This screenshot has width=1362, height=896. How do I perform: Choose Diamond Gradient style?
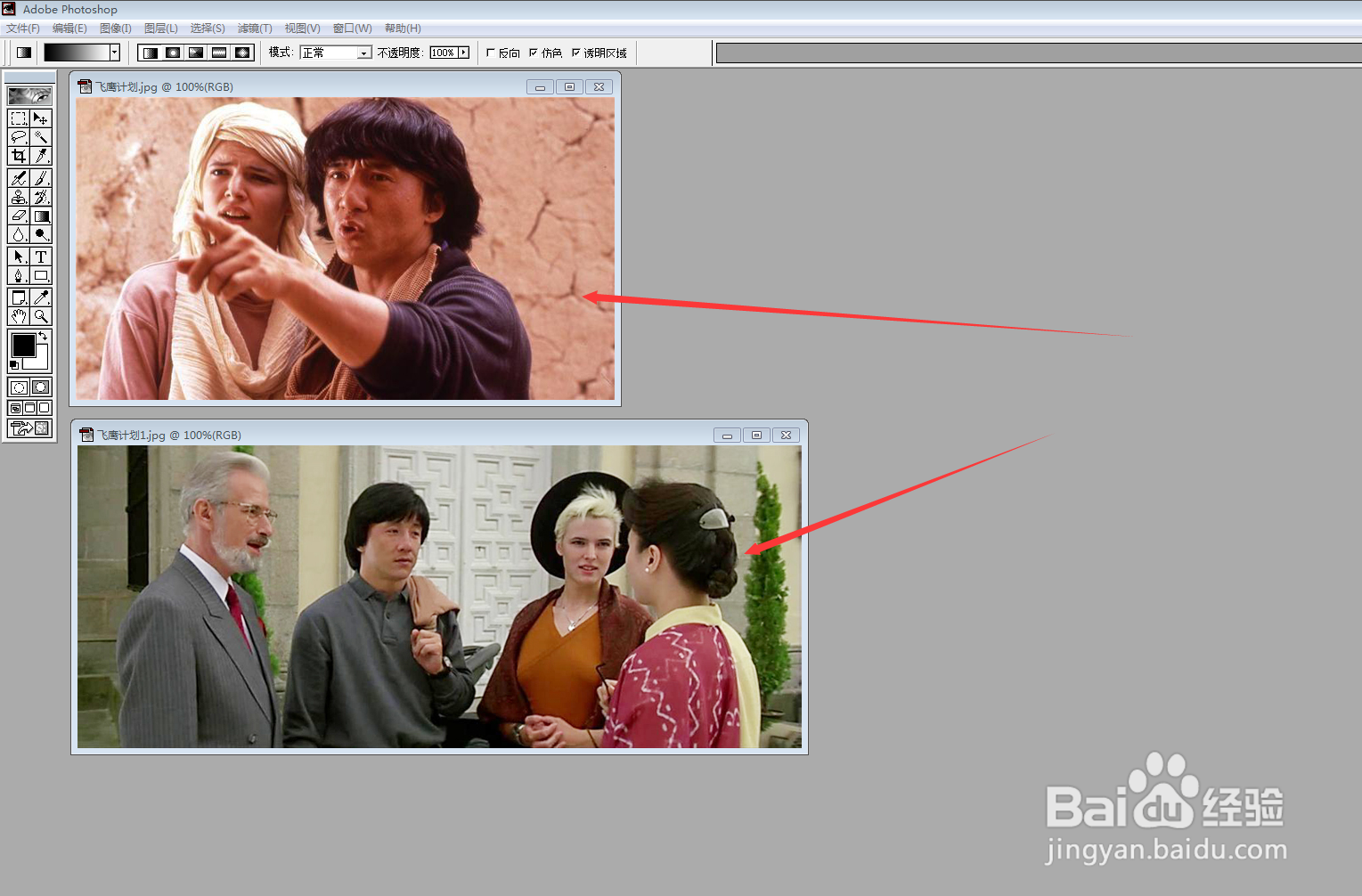coord(242,53)
